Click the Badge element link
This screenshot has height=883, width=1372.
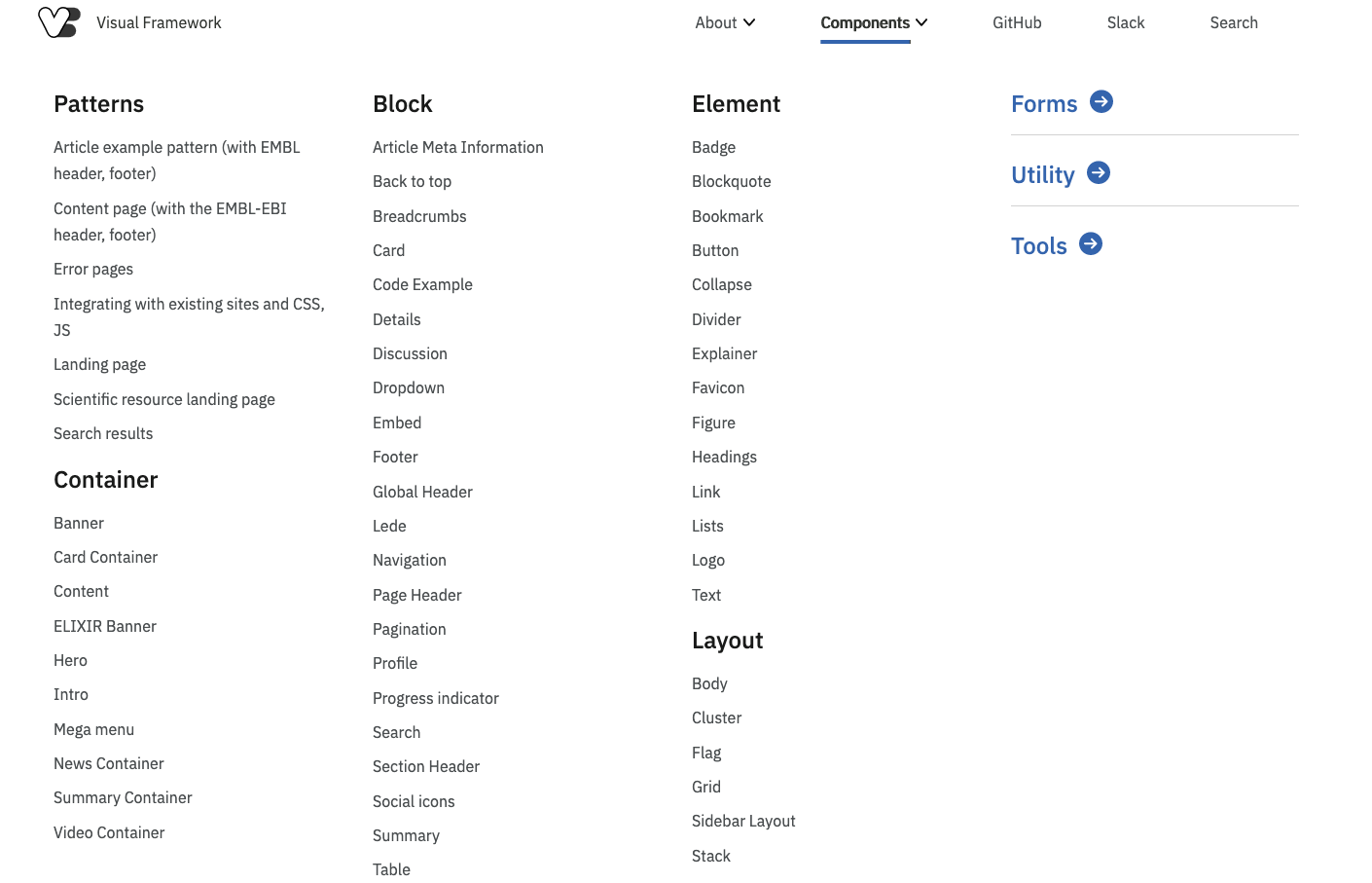click(713, 147)
